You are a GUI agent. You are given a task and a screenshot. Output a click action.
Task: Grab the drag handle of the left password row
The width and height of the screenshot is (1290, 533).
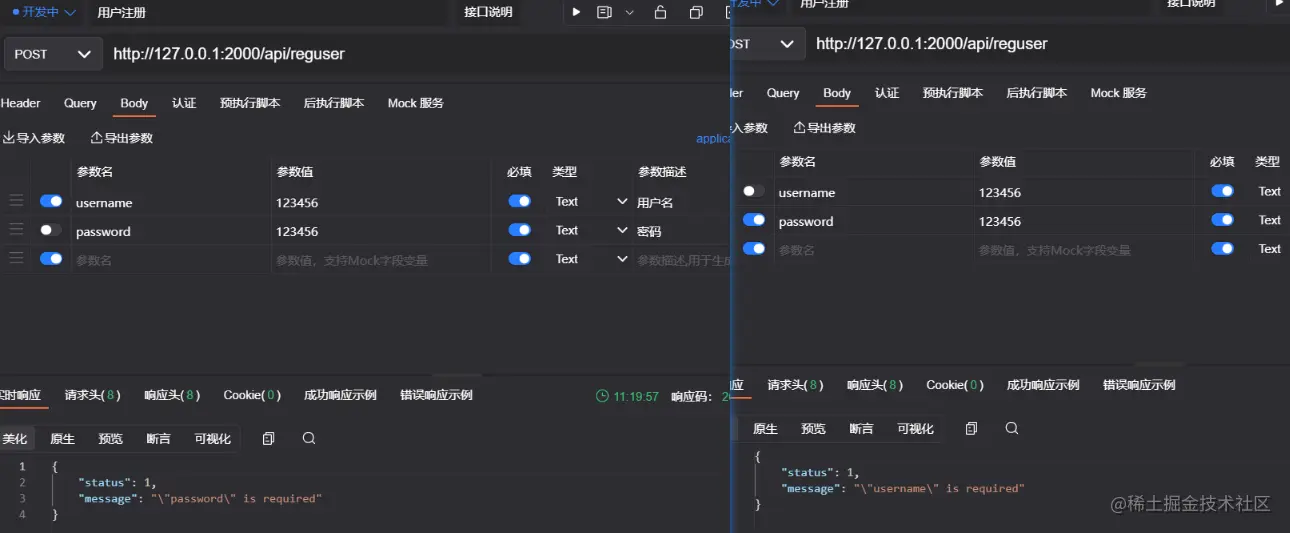[x=16, y=230]
